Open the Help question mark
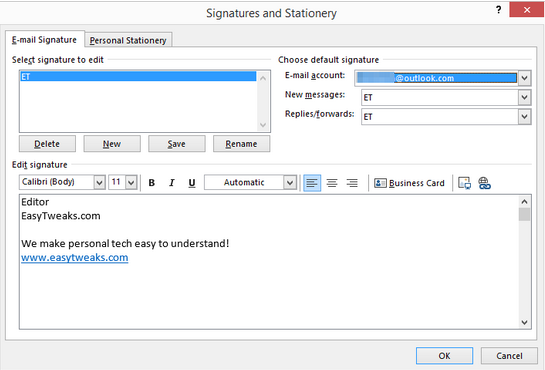545x370 pixels. tap(498, 10)
